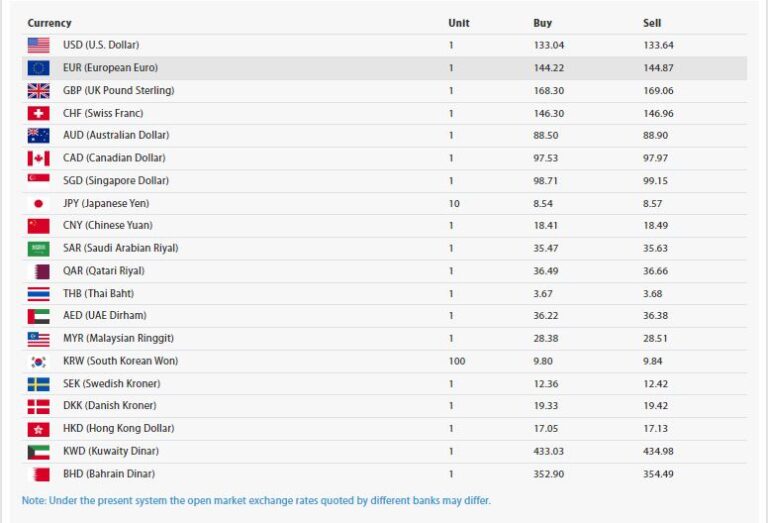This screenshot has height=523, width=768.
Task: Click the Australian flag icon
Action: (38, 135)
